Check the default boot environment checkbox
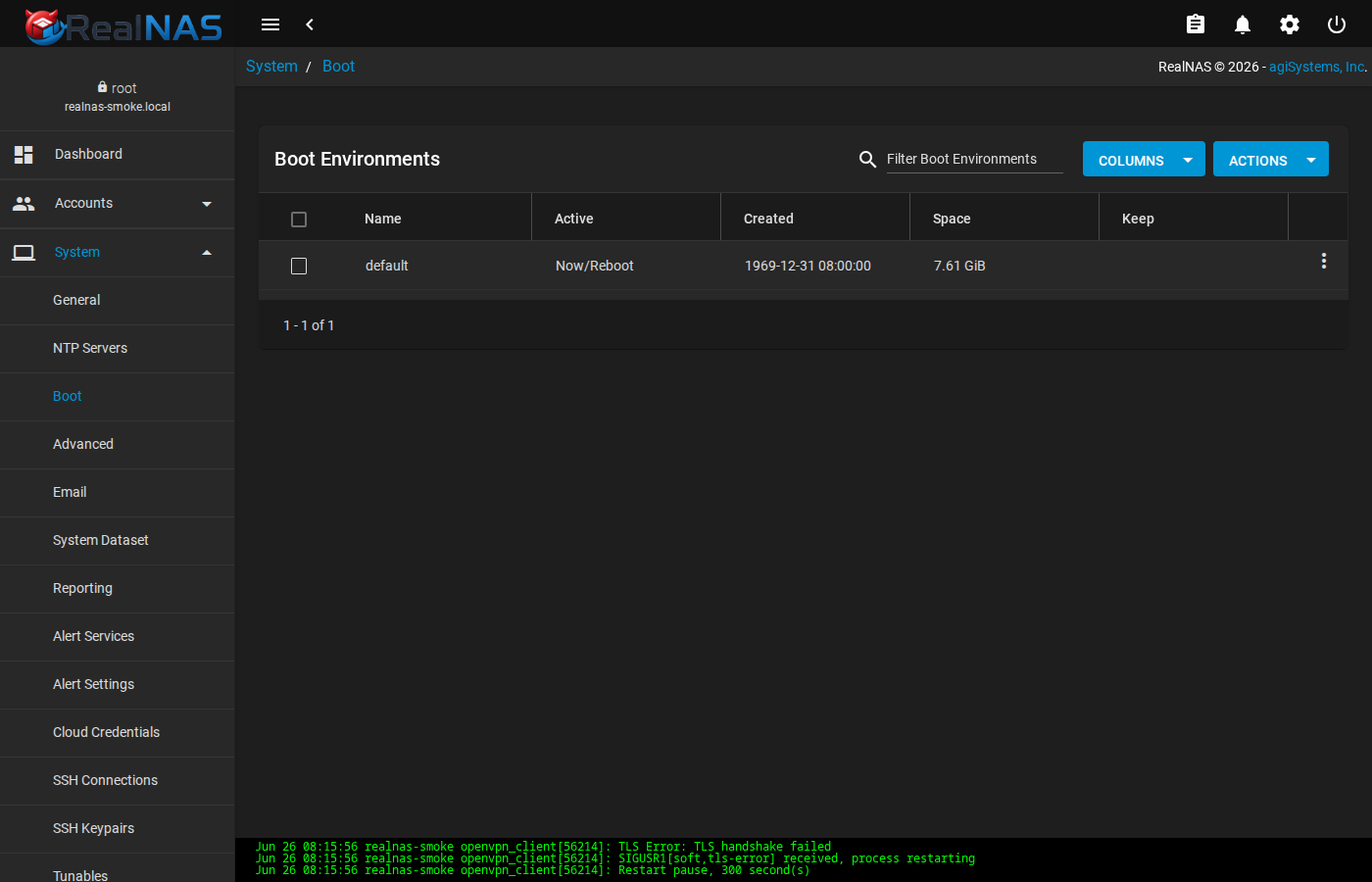Screen dimensions: 1372x882 (x=299, y=267)
